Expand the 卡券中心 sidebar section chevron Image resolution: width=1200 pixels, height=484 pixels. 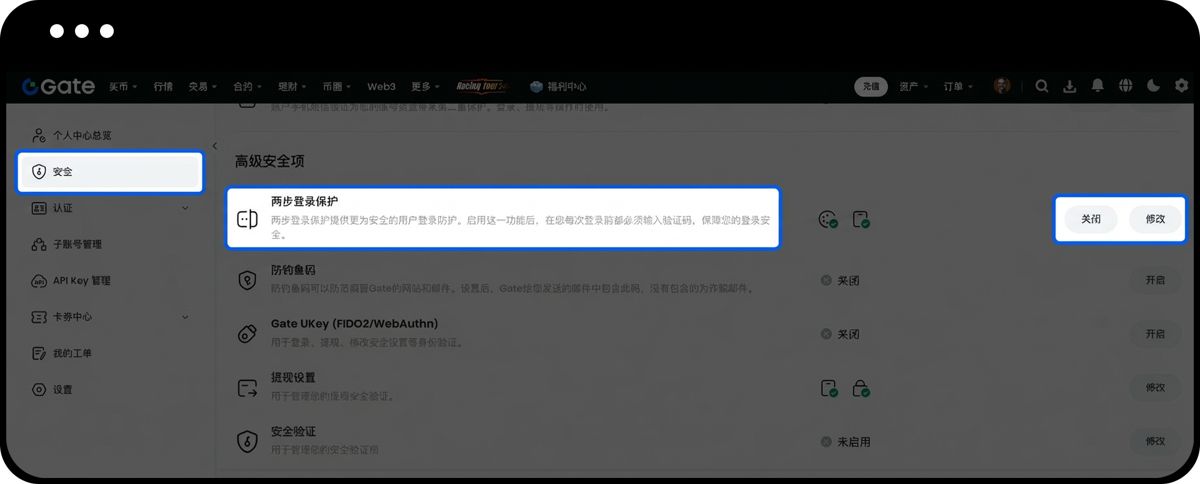point(186,317)
